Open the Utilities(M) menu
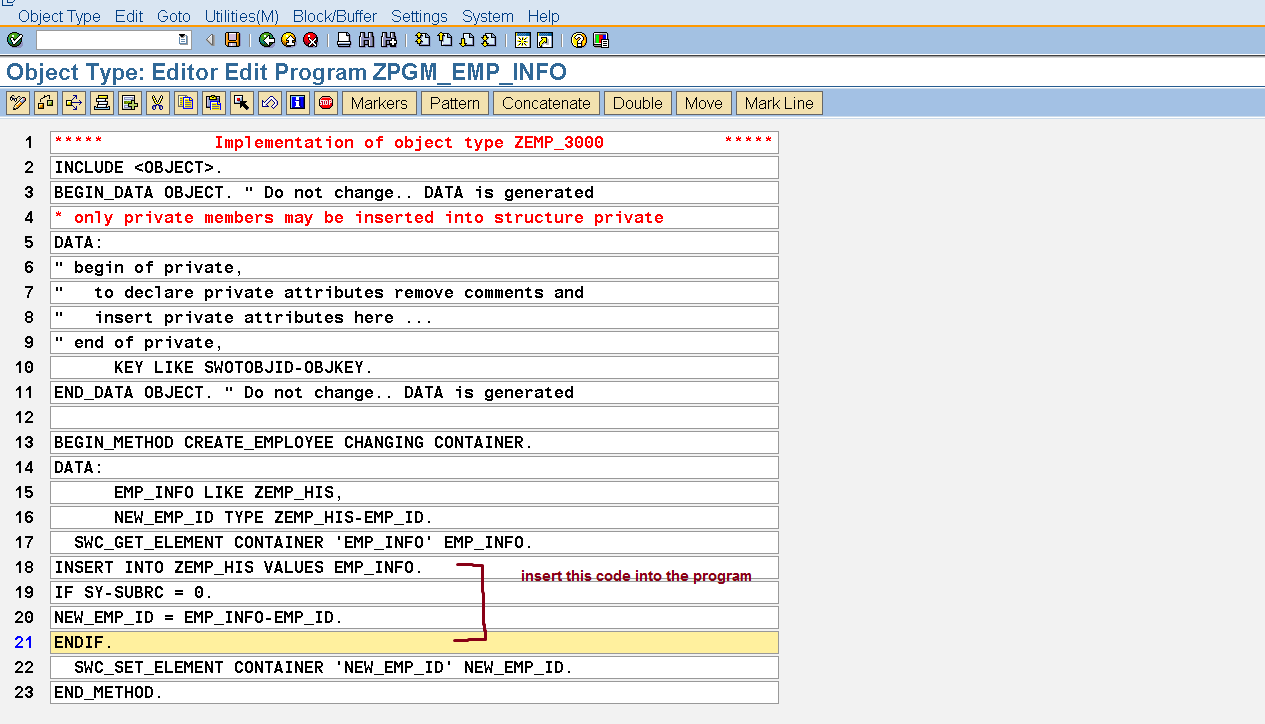 point(241,17)
